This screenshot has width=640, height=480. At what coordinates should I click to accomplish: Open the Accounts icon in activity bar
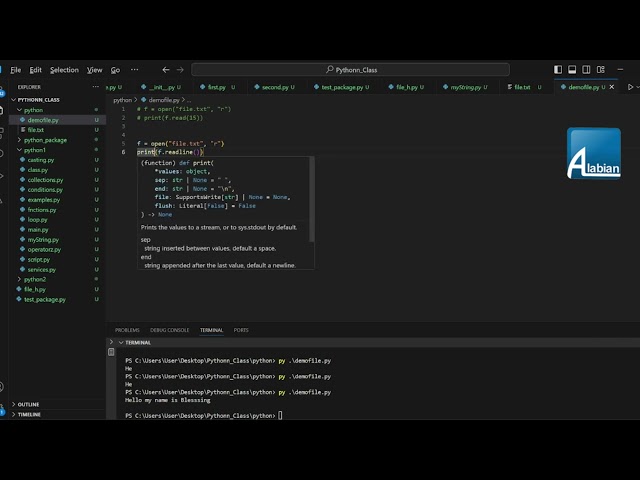[2, 387]
